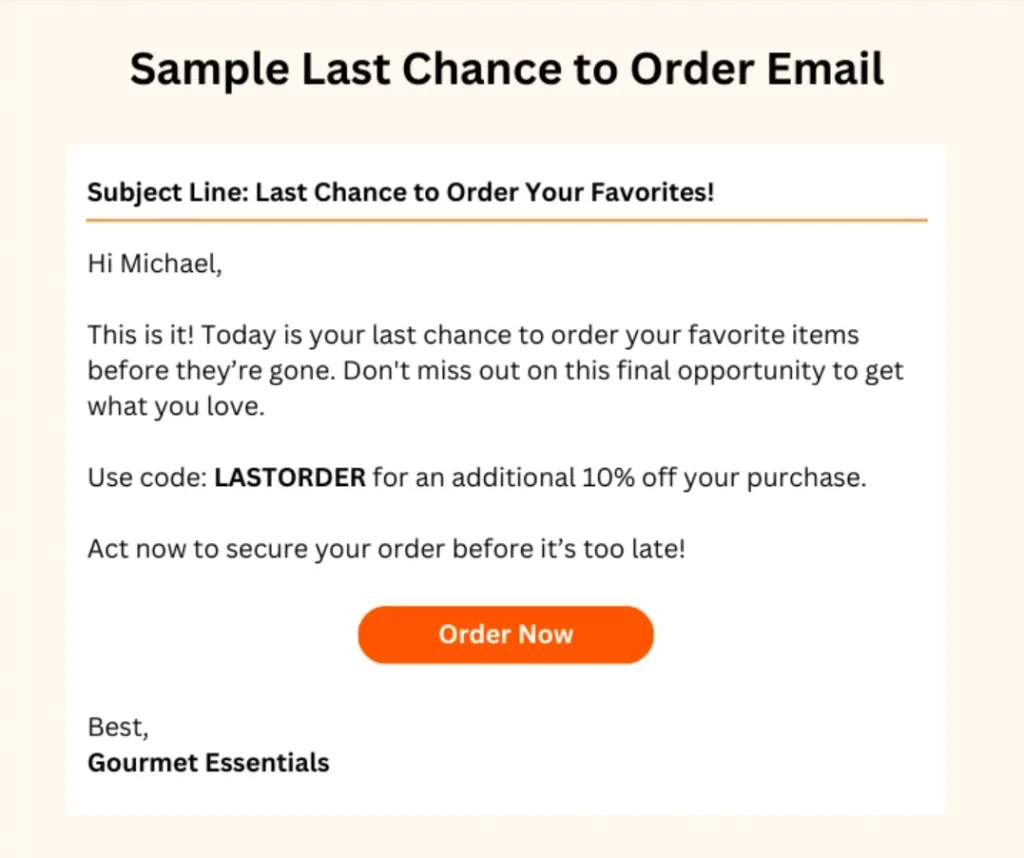Click the bold LASTORDER promo code
The width and height of the screenshot is (1024, 858).
point(290,477)
